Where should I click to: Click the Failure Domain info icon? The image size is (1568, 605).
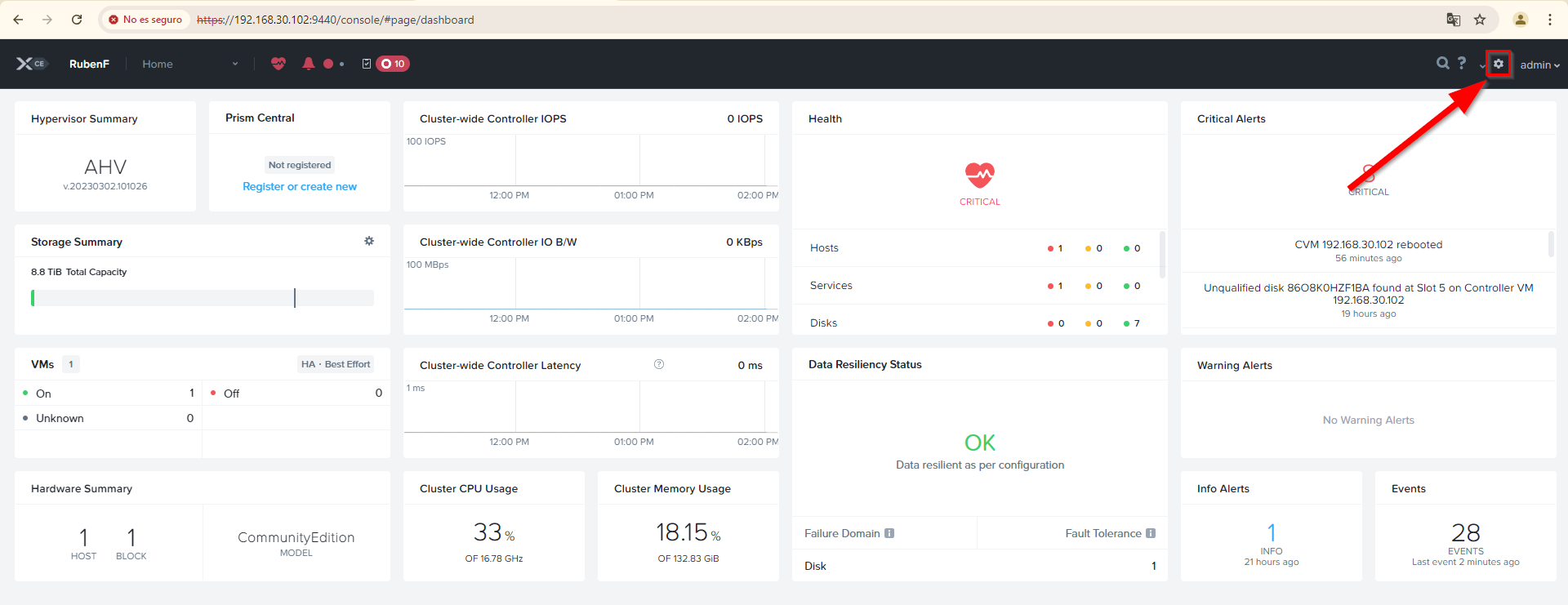point(889,533)
